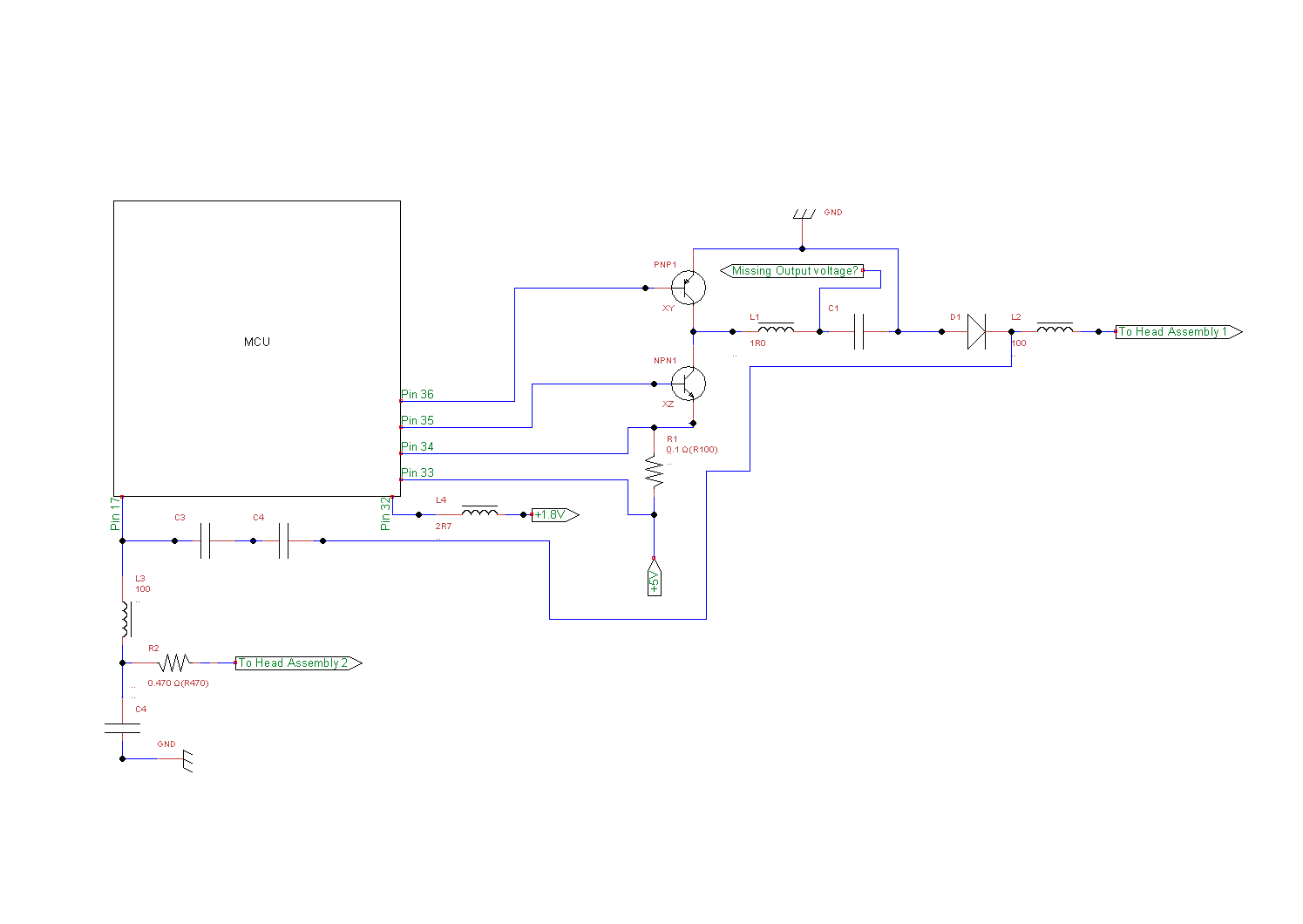1303x924 pixels.
Task: Click the To Head Assembly 2 port
Action: [x=299, y=662]
